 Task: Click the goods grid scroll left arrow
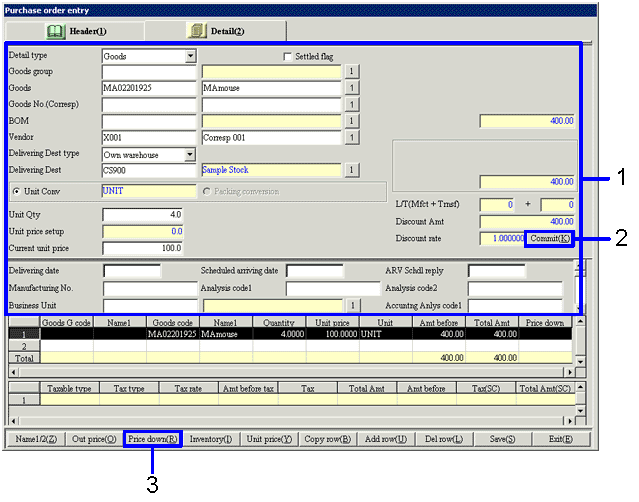[14, 372]
